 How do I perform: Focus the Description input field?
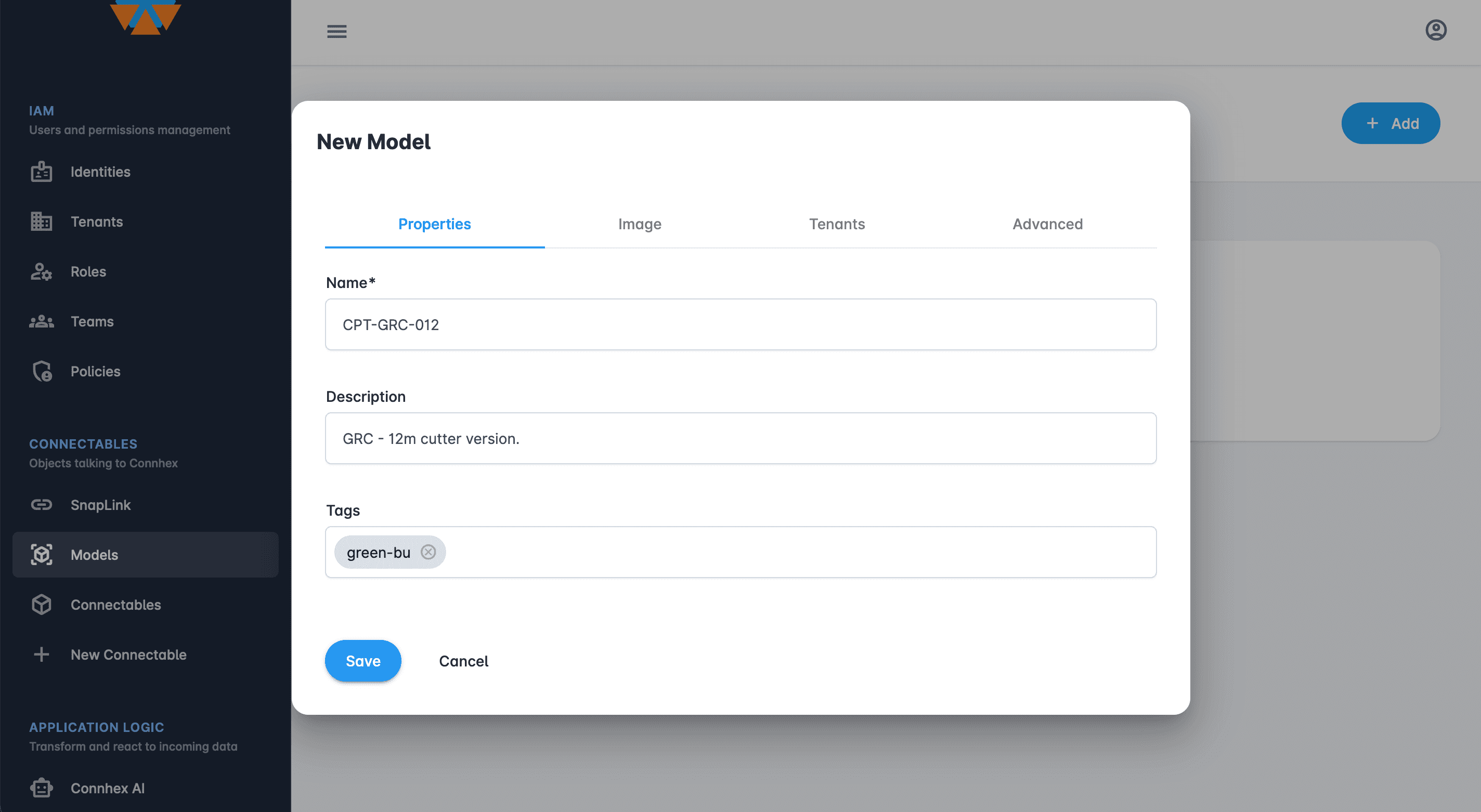coord(740,438)
